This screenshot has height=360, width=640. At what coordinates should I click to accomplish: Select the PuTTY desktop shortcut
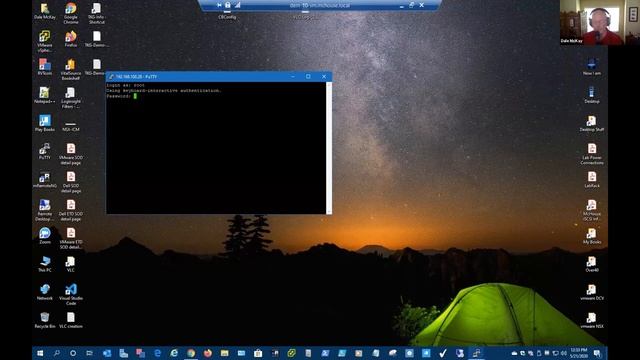45,151
